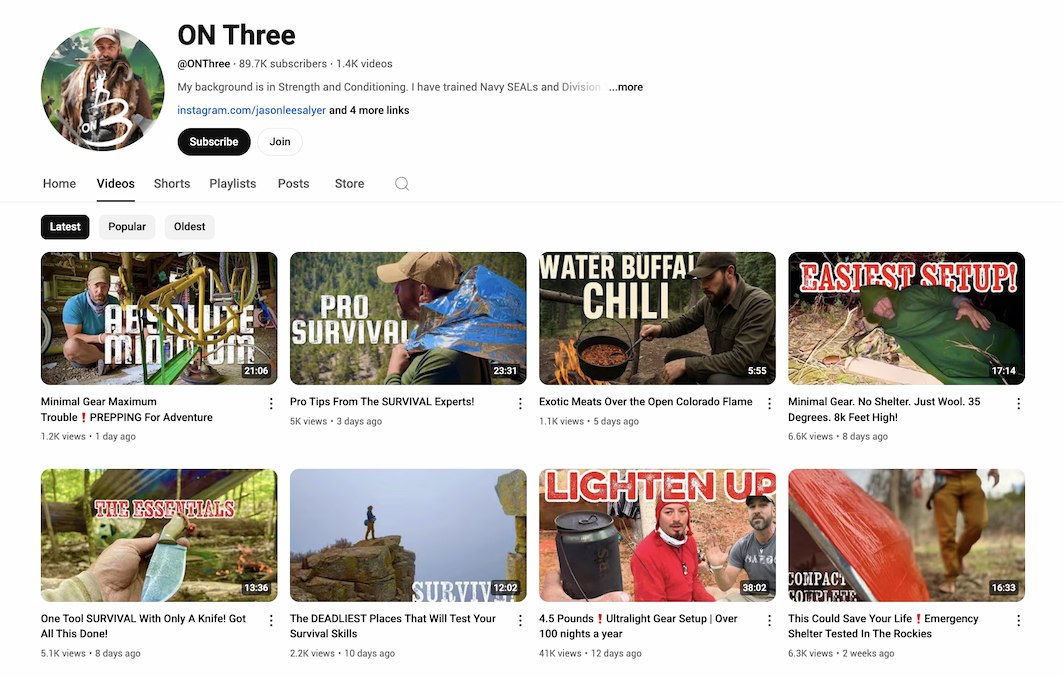Expand the 'and 4 more links' list

click(x=369, y=111)
